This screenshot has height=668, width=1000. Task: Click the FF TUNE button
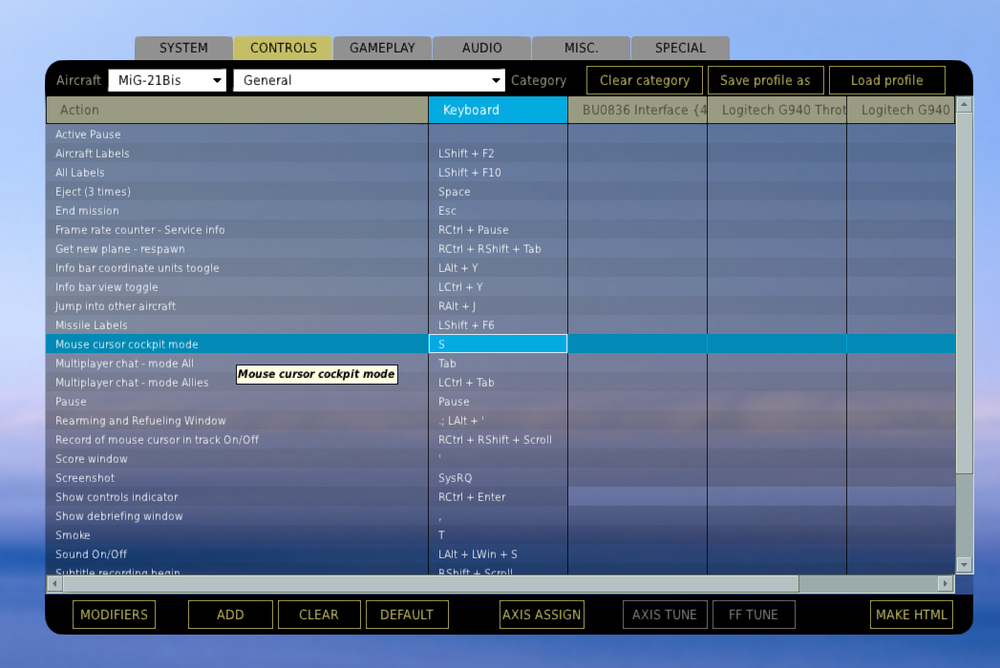753,614
